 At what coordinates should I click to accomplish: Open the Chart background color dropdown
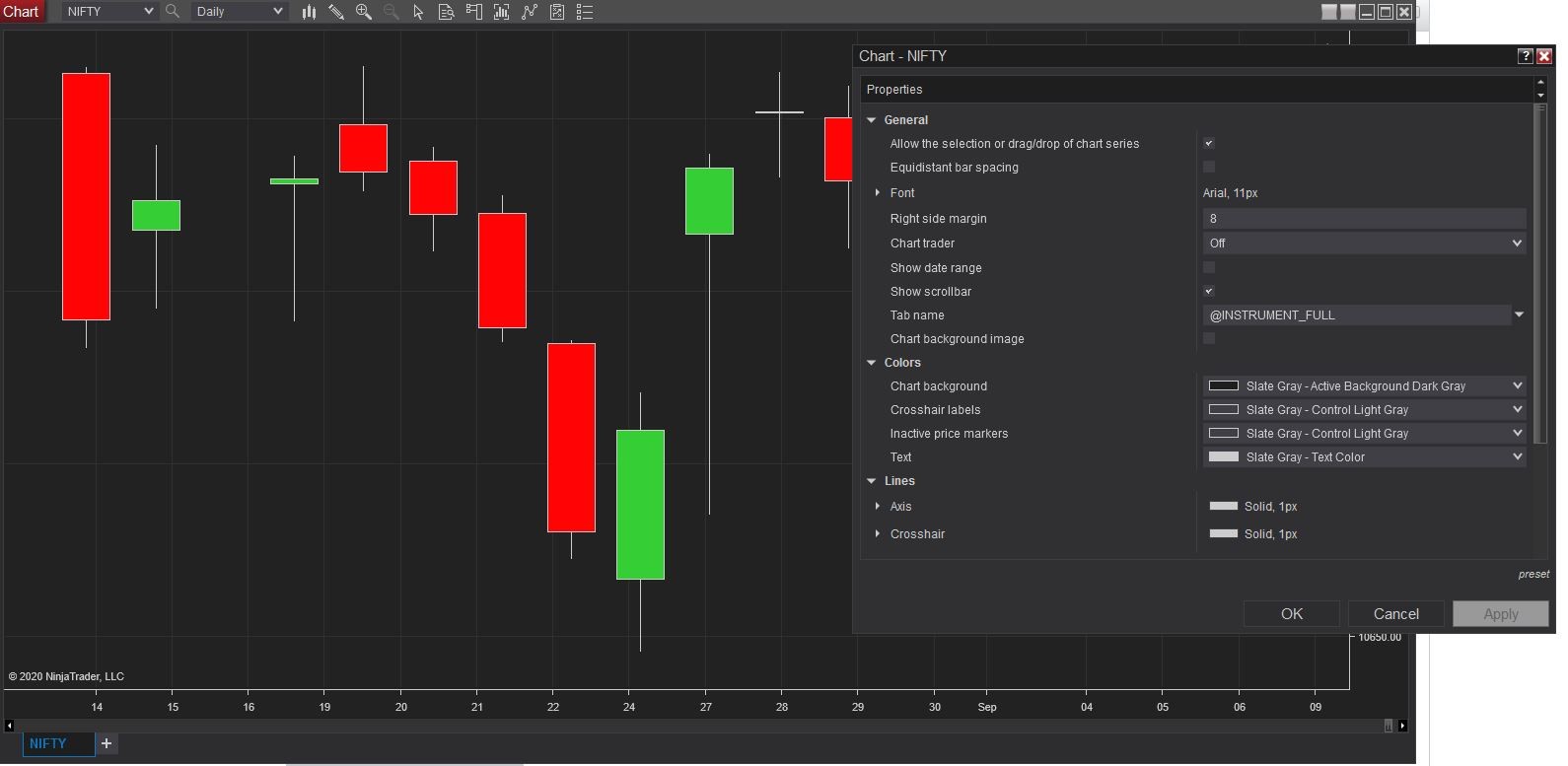click(1365, 386)
